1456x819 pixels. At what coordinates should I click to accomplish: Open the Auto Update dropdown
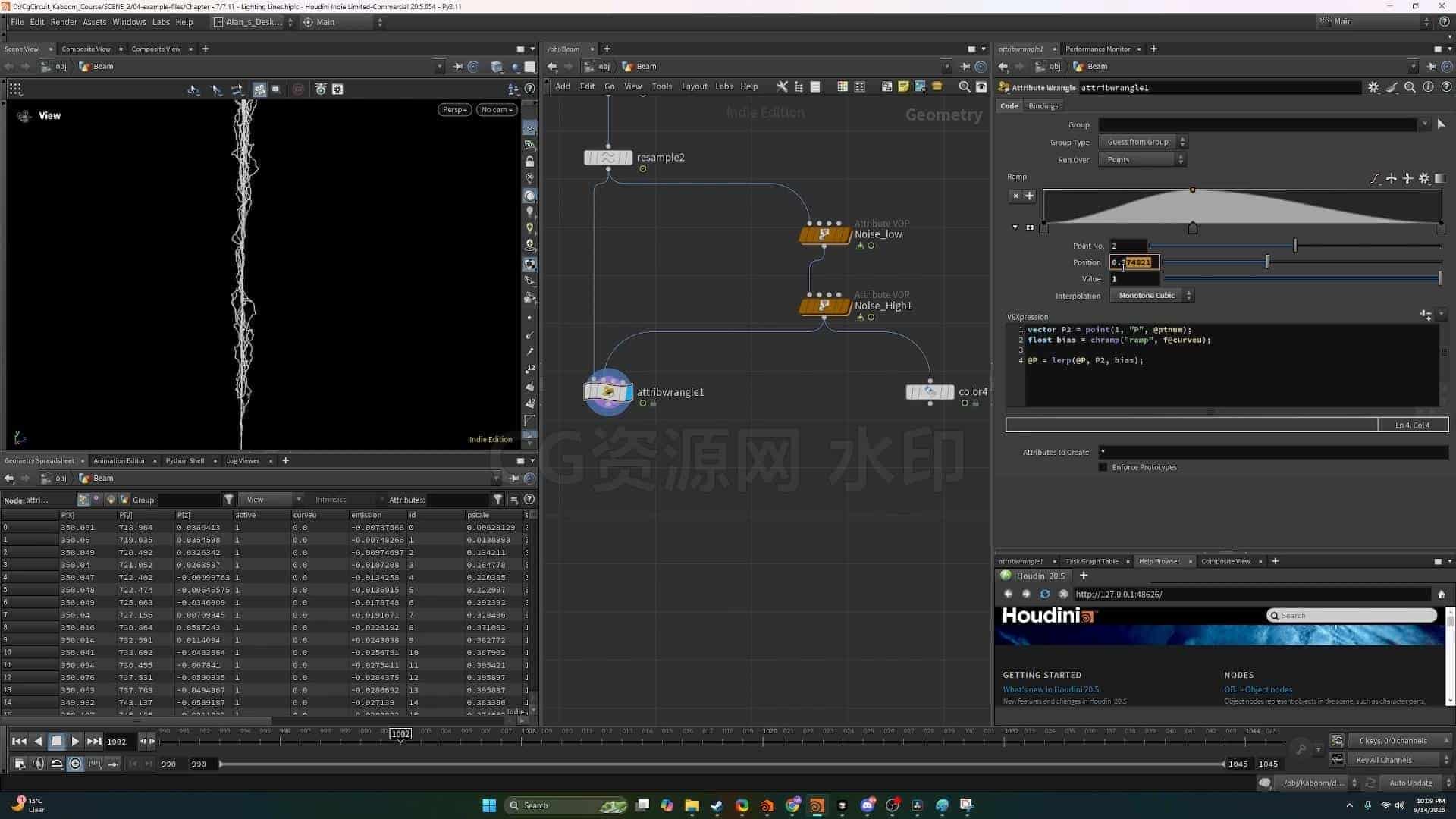(x=1415, y=783)
